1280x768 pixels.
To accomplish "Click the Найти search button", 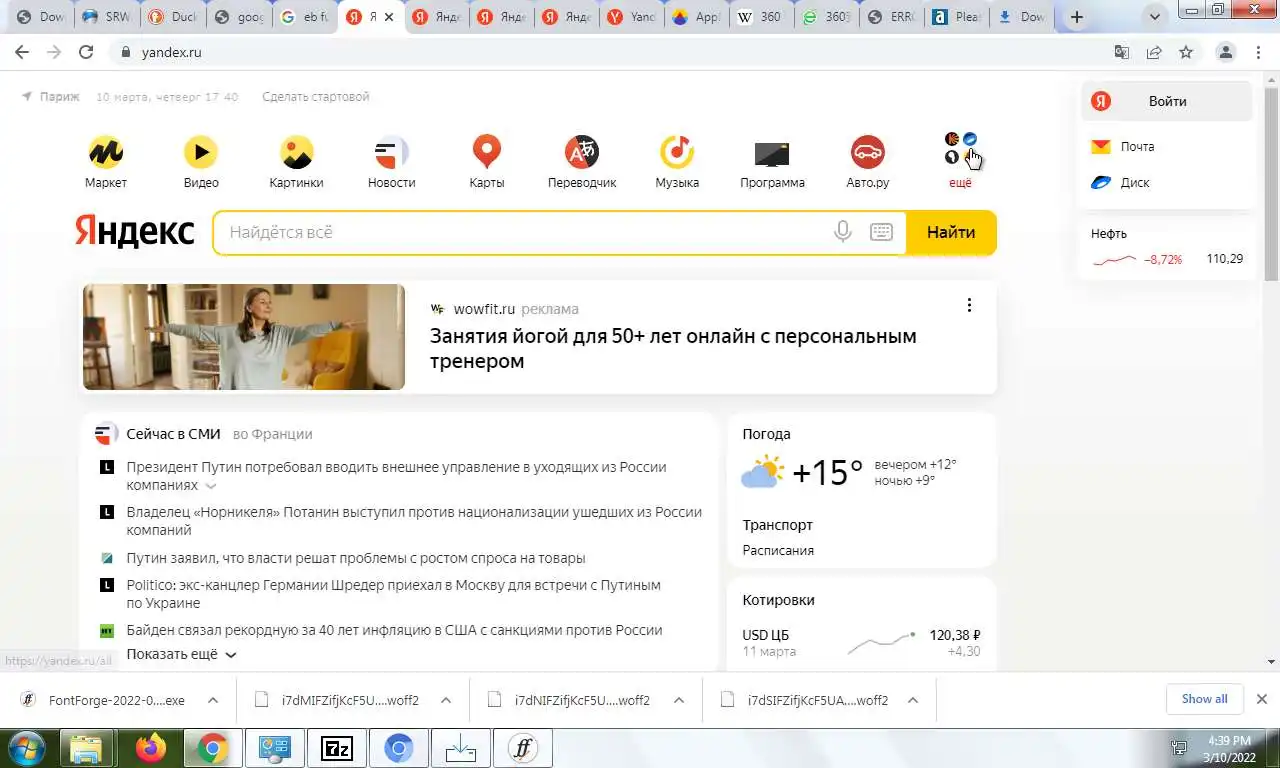I will pos(951,232).
